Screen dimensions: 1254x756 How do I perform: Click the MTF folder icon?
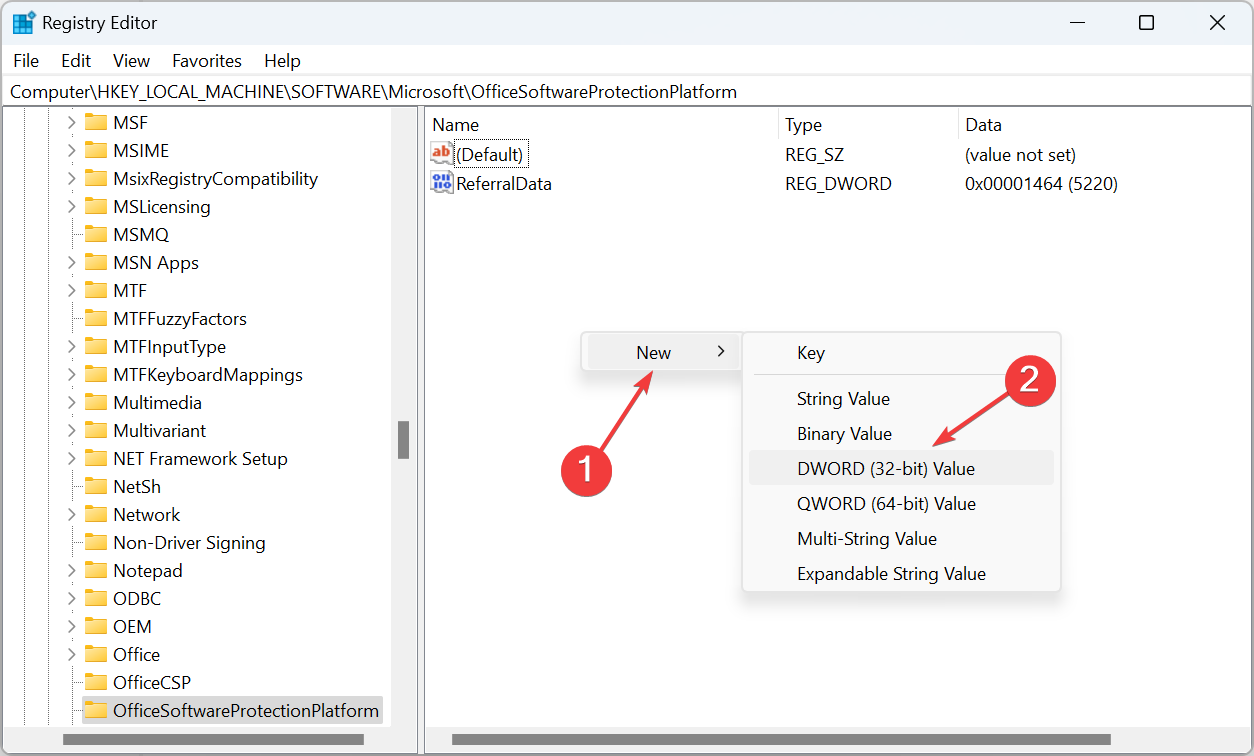click(96, 291)
